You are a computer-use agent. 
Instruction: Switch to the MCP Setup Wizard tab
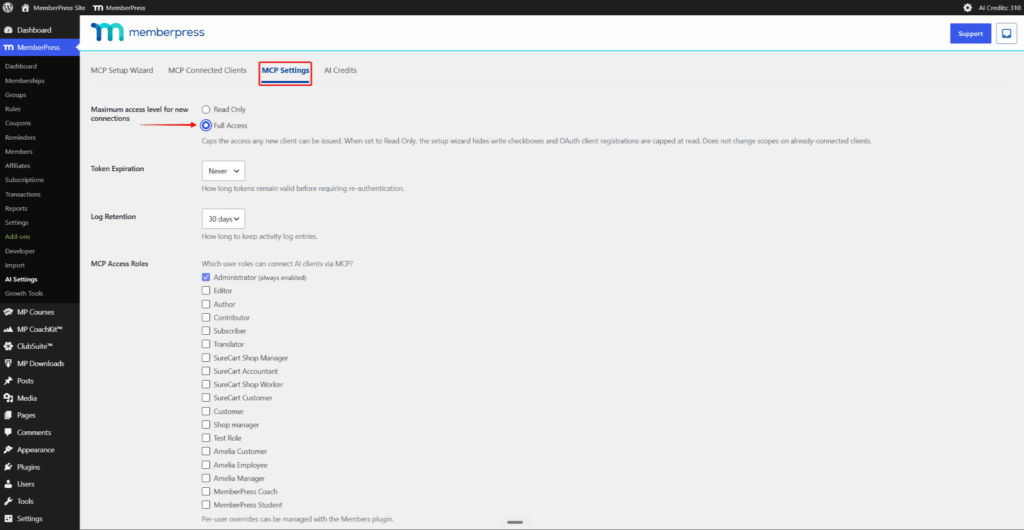(x=122, y=70)
